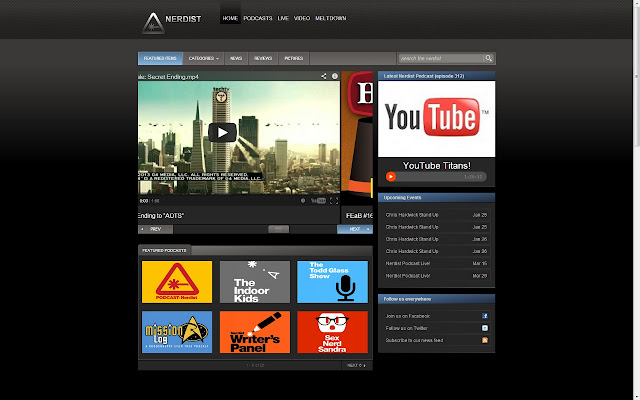Play the Secret Ending video
640x400 pixels.
pos(222,133)
